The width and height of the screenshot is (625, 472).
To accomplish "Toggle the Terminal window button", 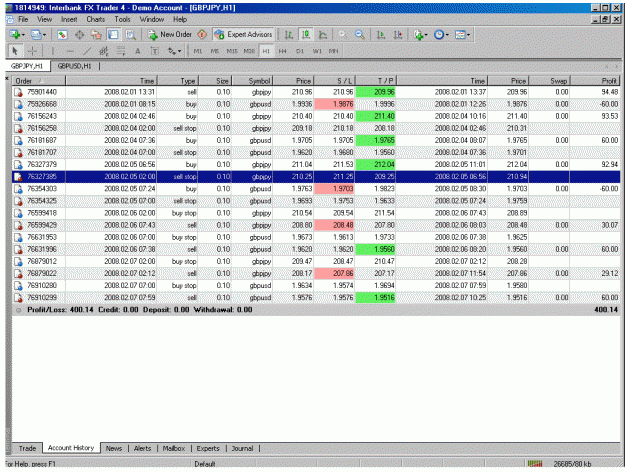I will coord(113,35).
